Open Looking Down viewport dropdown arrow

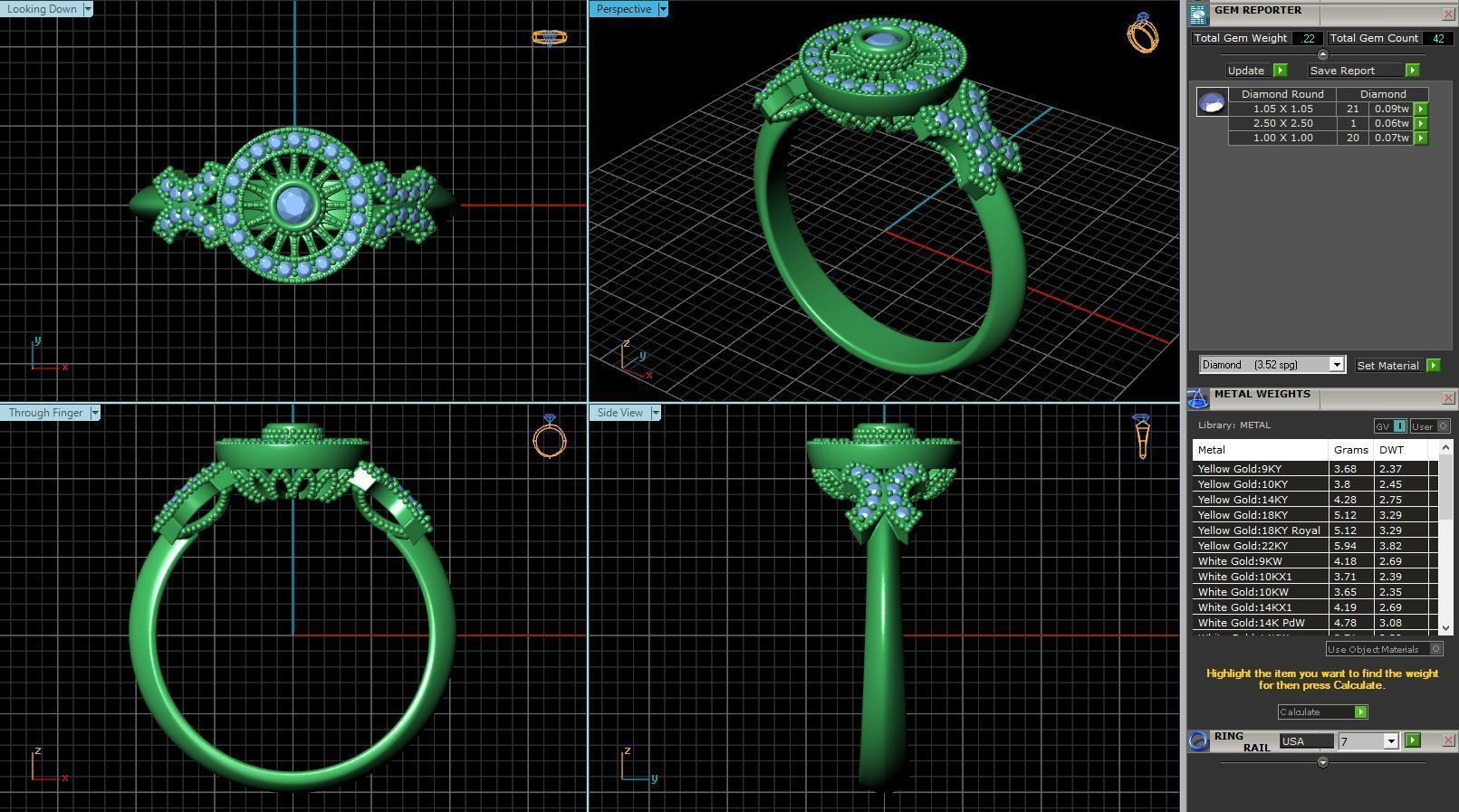pos(88,9)
